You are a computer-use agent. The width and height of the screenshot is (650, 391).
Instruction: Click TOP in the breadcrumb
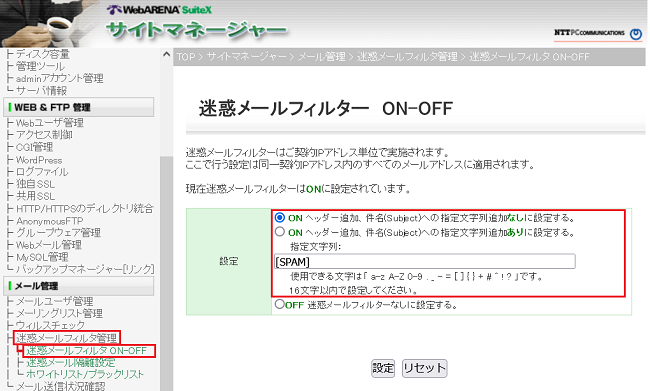[186, 57]
